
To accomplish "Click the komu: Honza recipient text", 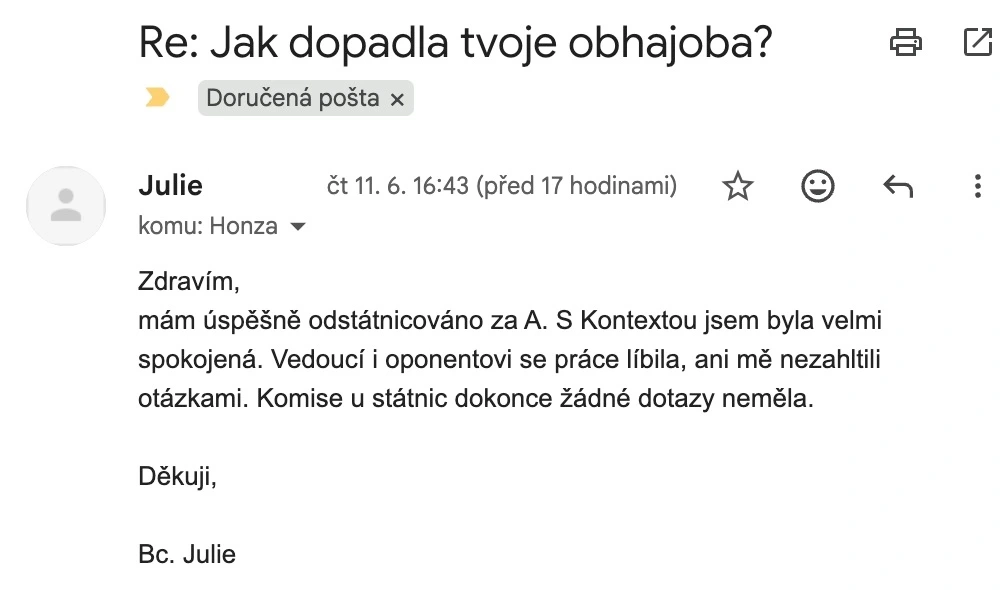I will pos(208,226).
